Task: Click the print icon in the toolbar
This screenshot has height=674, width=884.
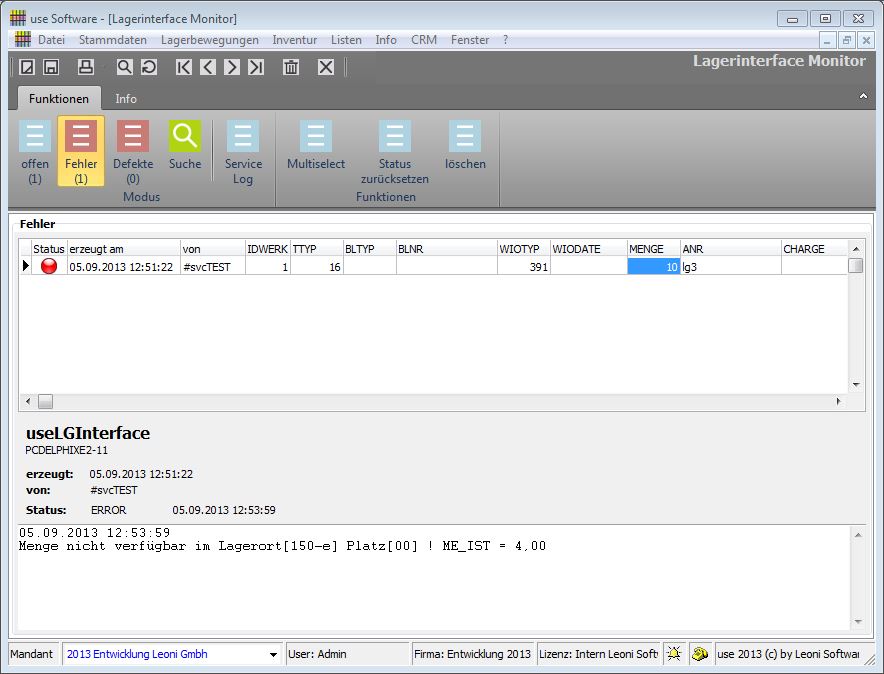Action: pyautogui.click(x=86, y=67)
